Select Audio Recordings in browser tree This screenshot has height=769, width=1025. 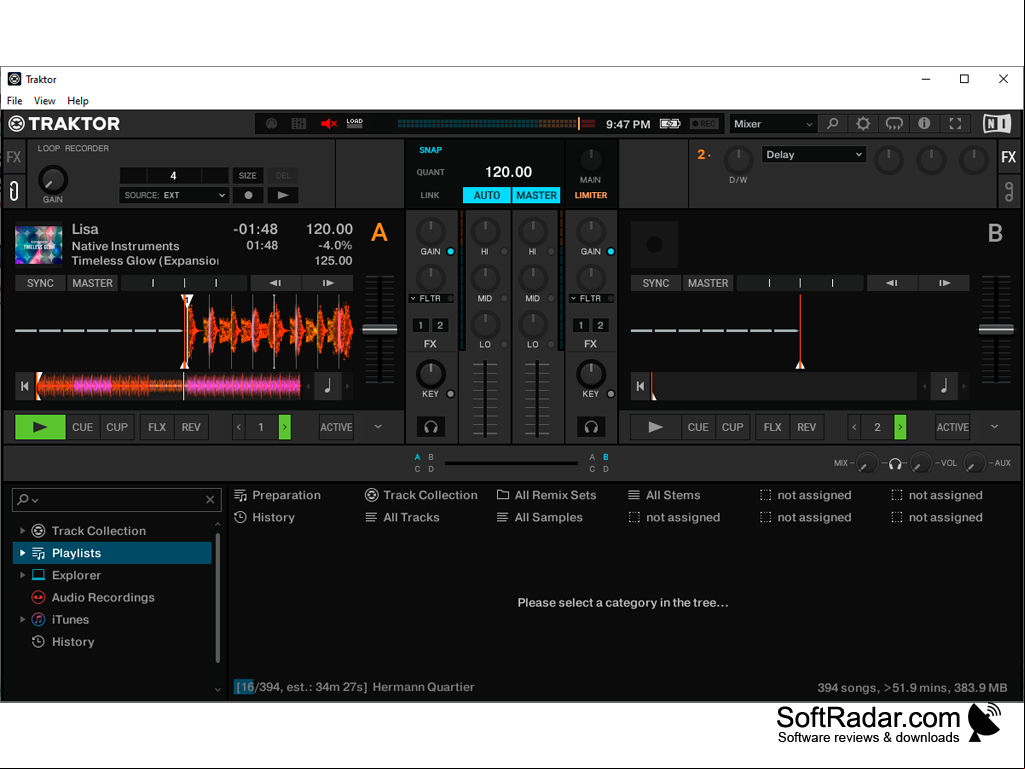(103, 597)
